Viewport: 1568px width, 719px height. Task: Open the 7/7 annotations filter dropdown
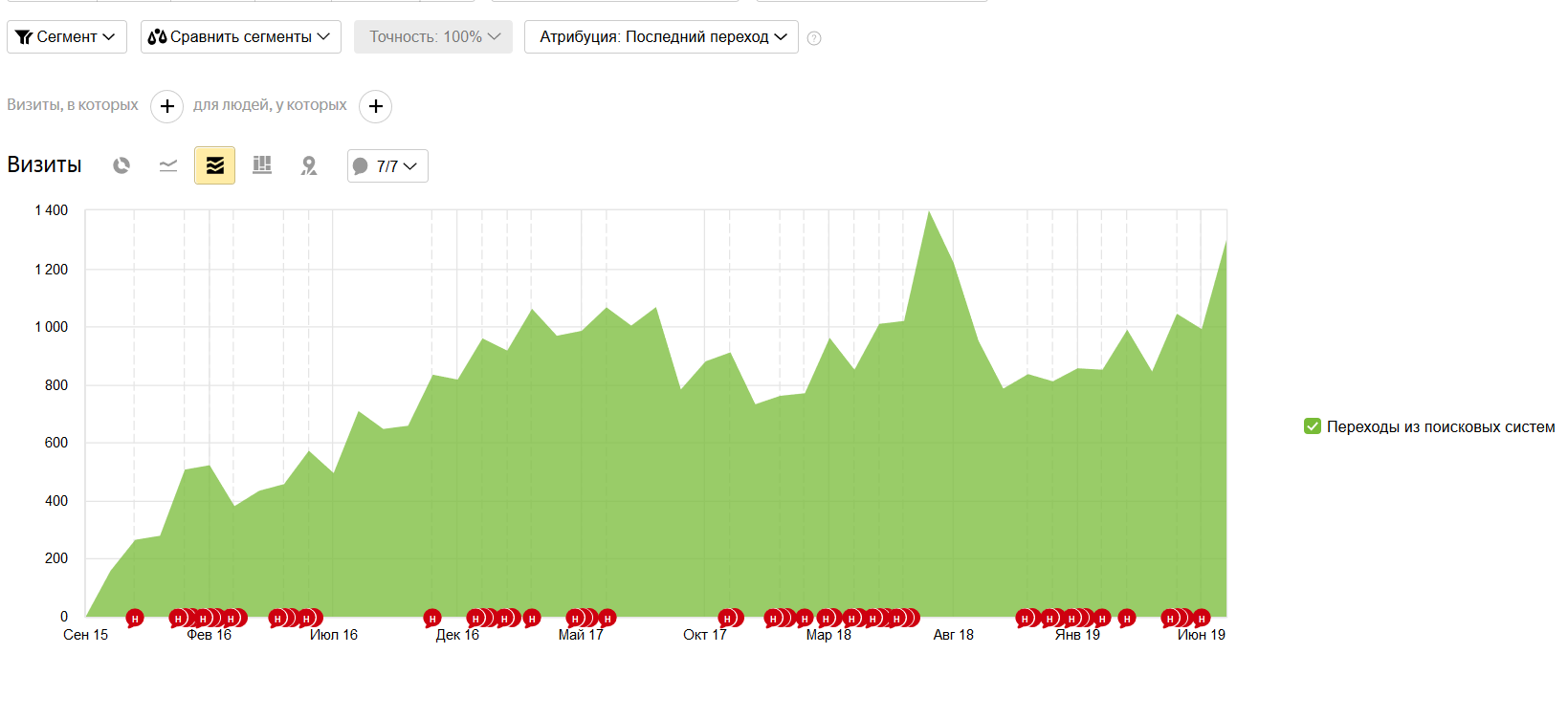pyautogui.click(x=387, y=165)
